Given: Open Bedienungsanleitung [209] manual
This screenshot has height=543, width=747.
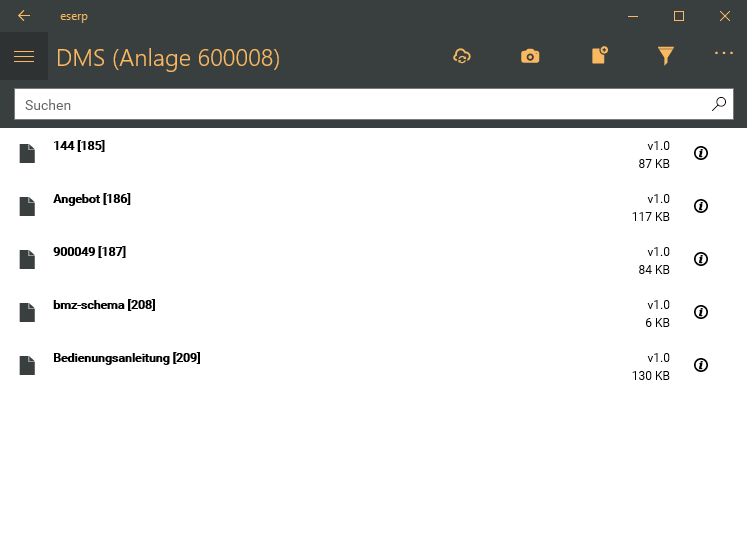Looking at the screenshot, I should (x=126, y=358).
